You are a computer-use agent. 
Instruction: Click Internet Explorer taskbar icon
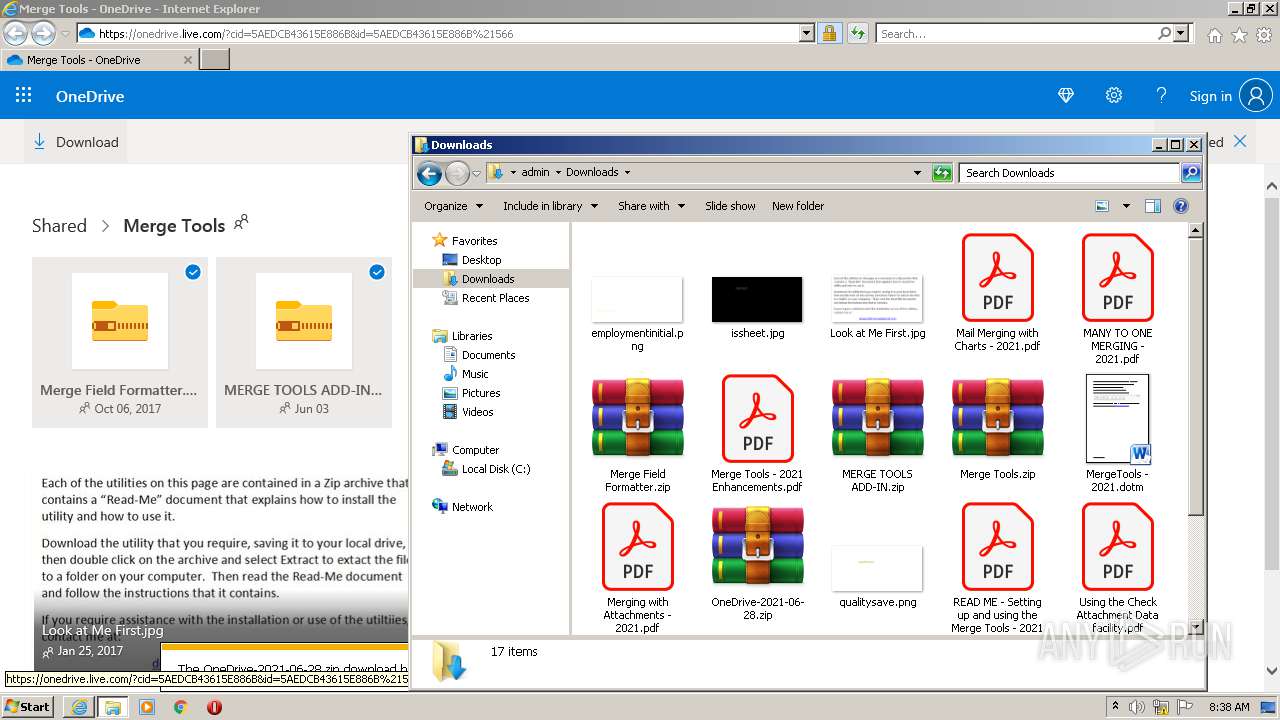click(x=79, y=707)
